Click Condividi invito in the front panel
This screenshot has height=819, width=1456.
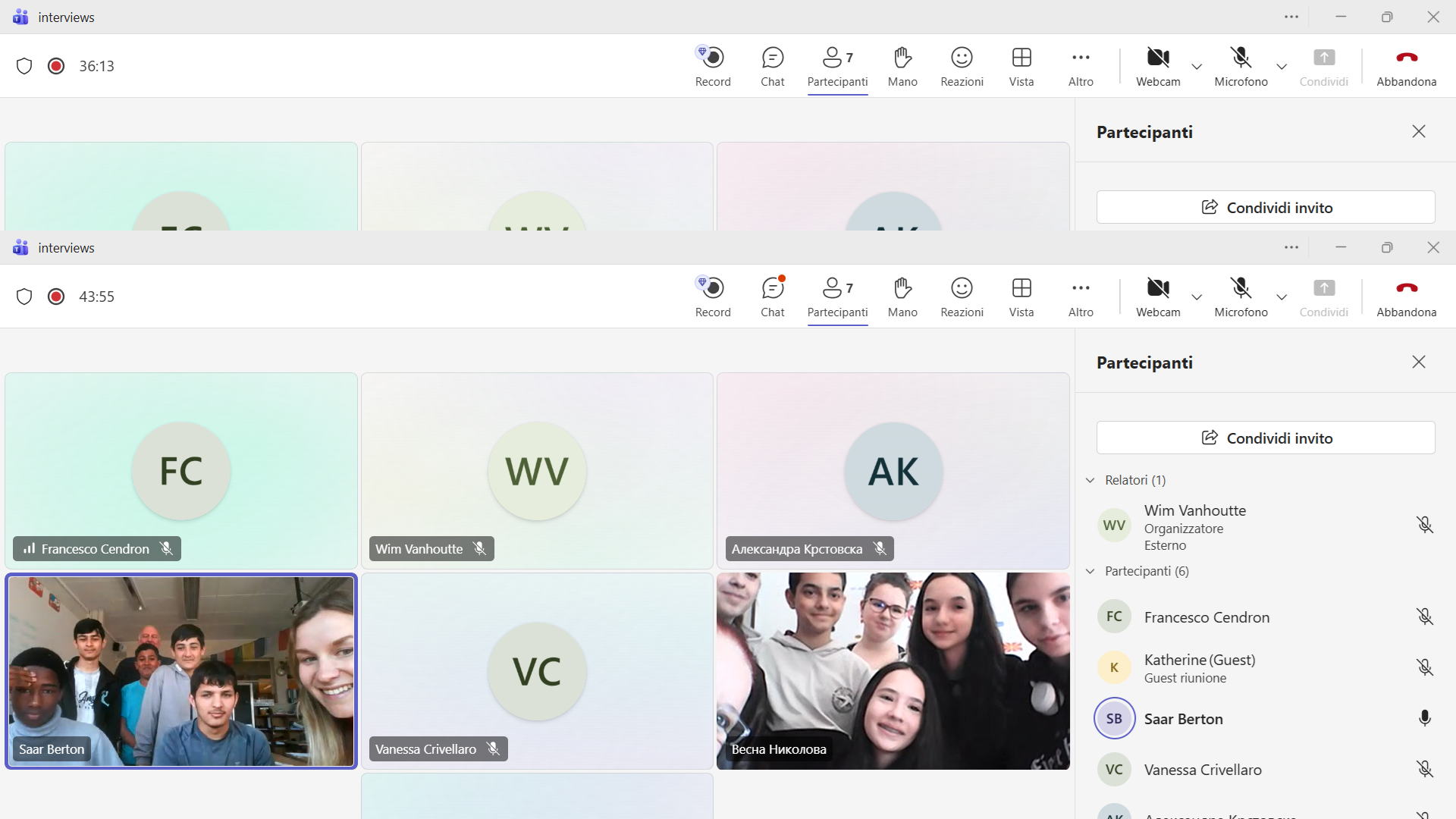coord(1266,438)
